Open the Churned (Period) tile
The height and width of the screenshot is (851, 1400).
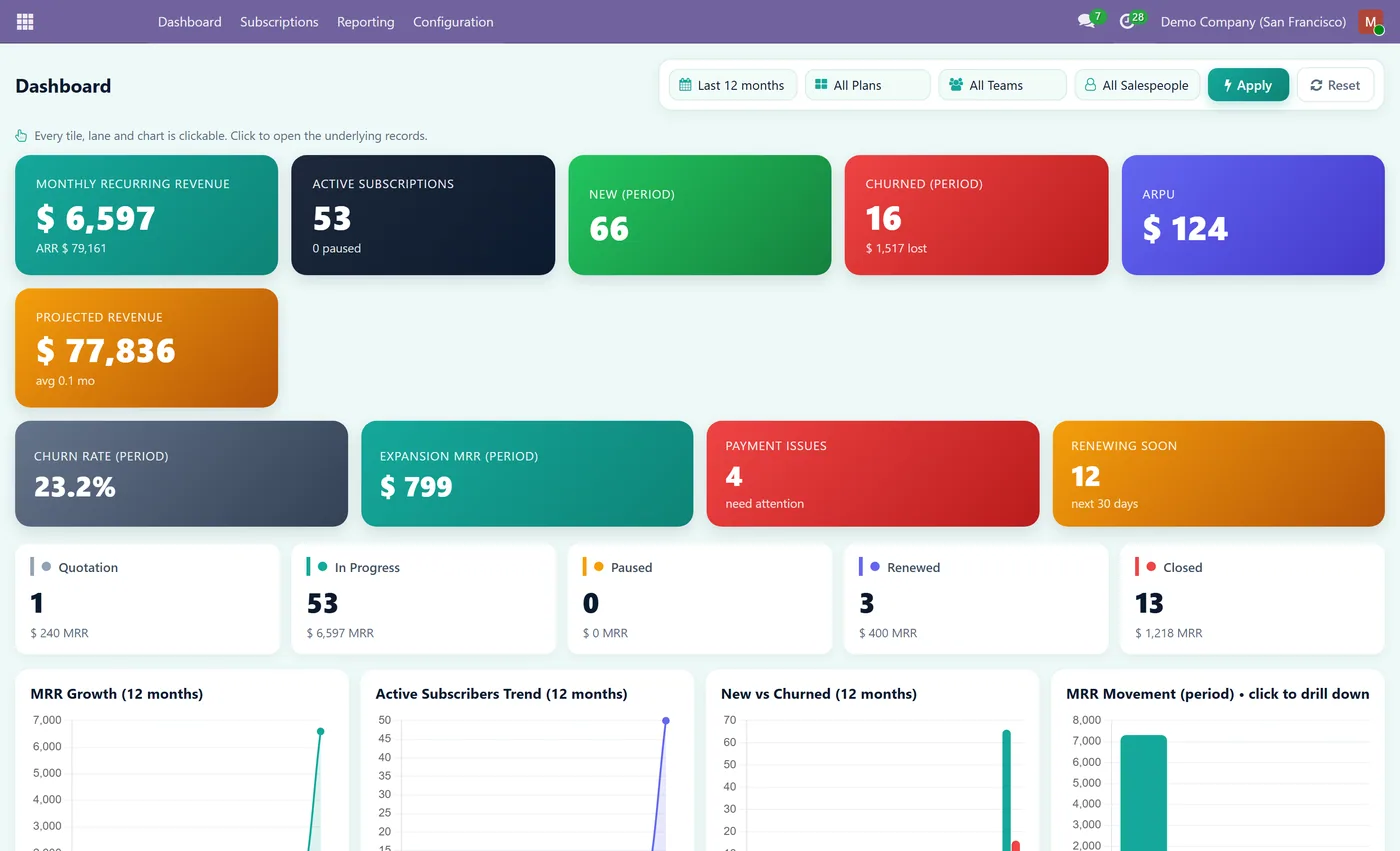(976, 215)
